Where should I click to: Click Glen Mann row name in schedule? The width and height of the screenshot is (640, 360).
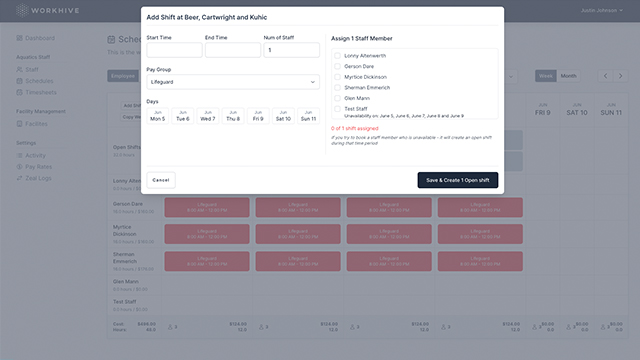coord(126,281)
